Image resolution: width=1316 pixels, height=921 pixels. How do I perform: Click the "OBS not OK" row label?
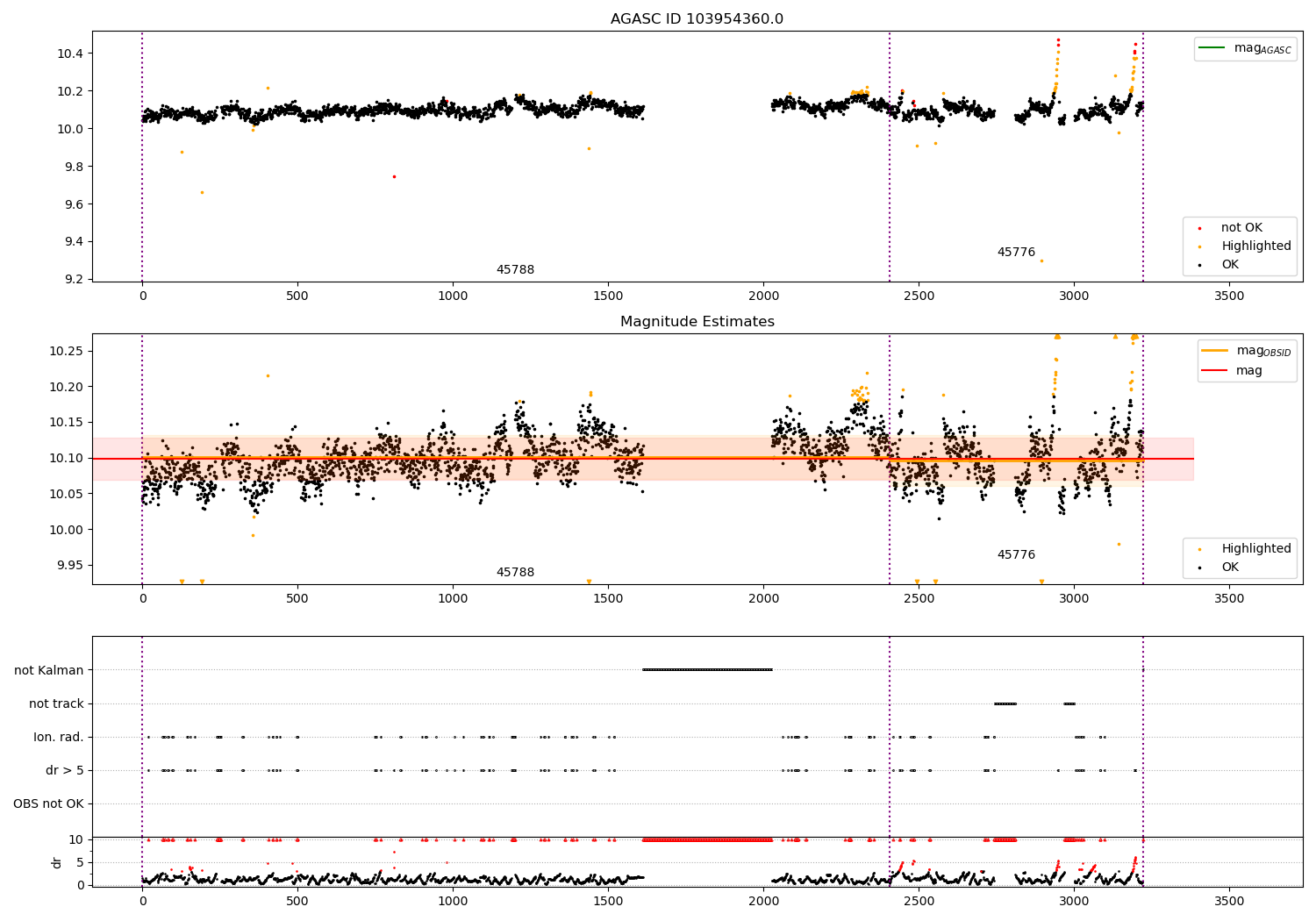(48, 804)
